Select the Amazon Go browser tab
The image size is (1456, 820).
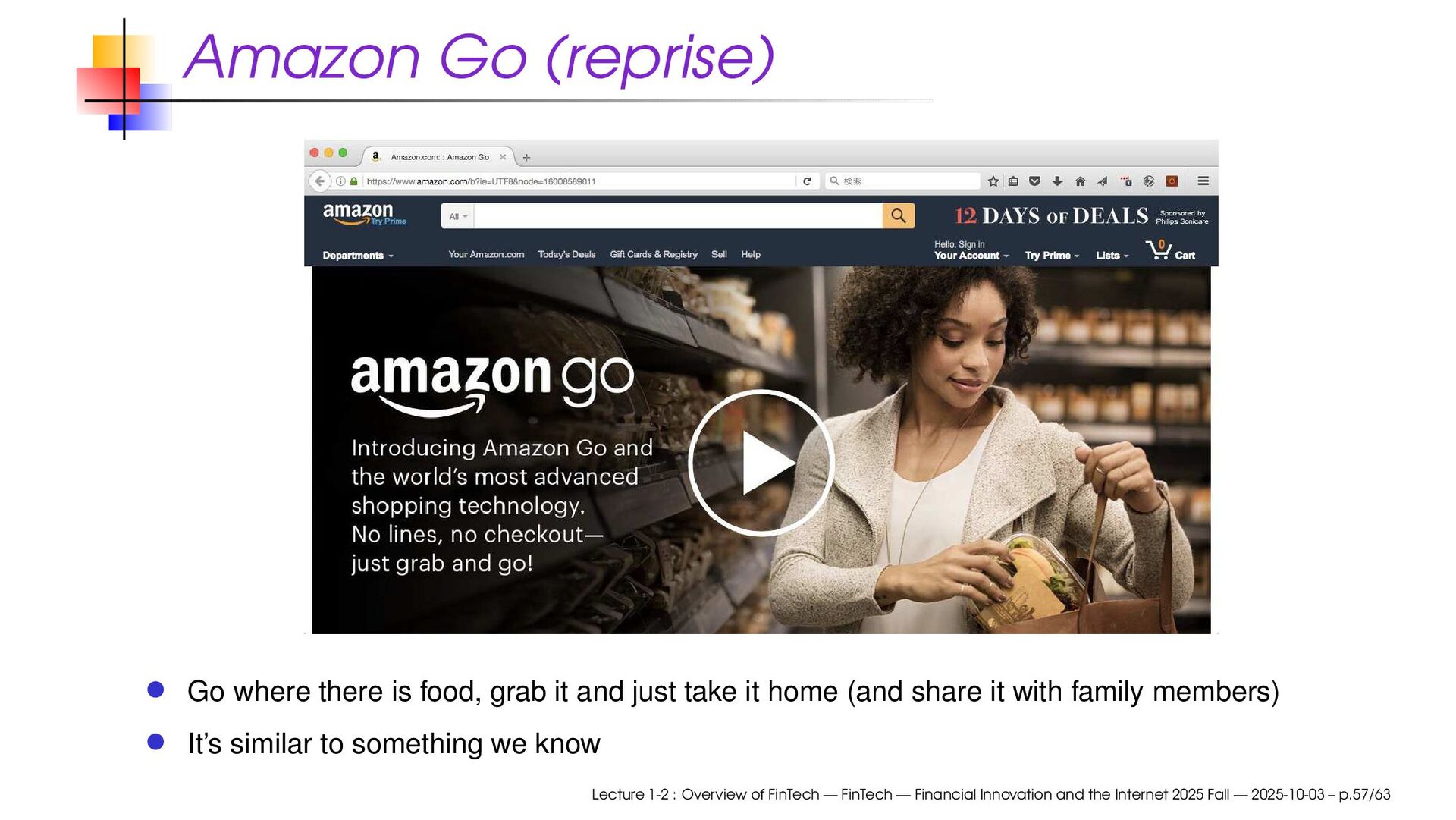439,157
